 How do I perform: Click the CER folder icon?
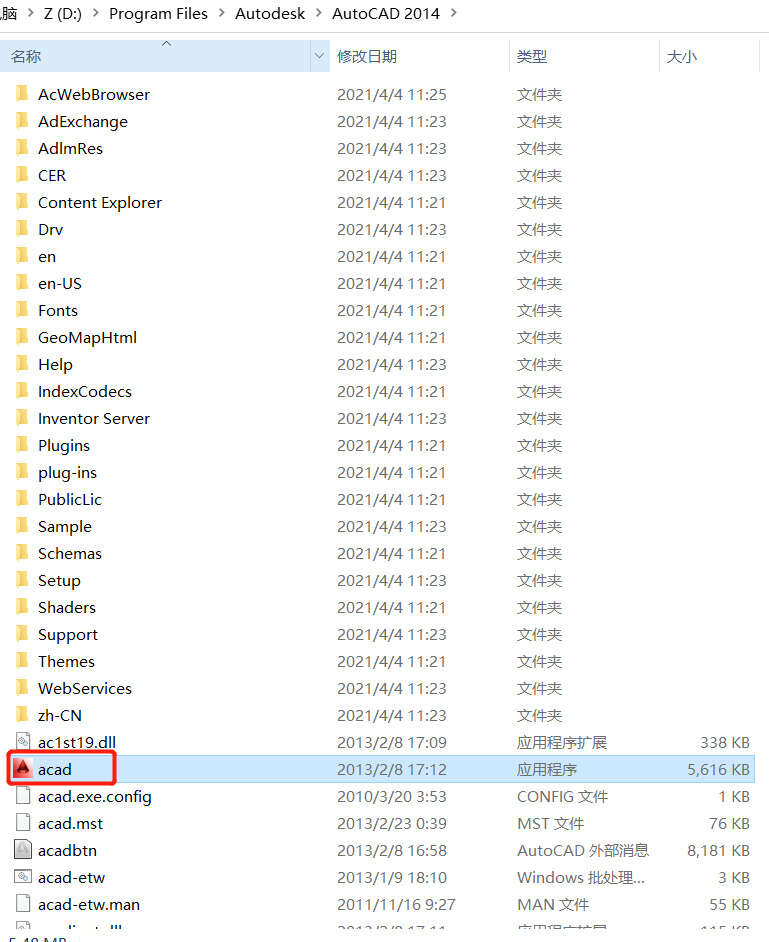point(22,174)
